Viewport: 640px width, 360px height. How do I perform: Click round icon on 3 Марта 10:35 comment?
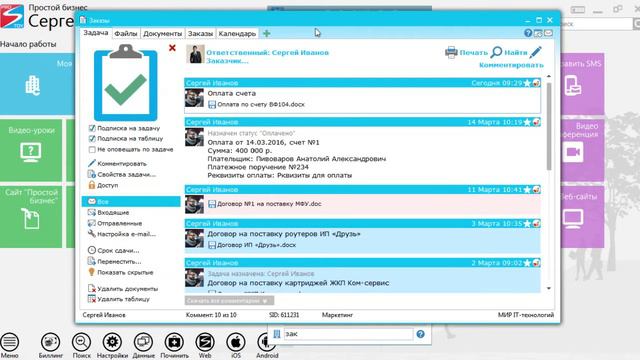point(536,224)
